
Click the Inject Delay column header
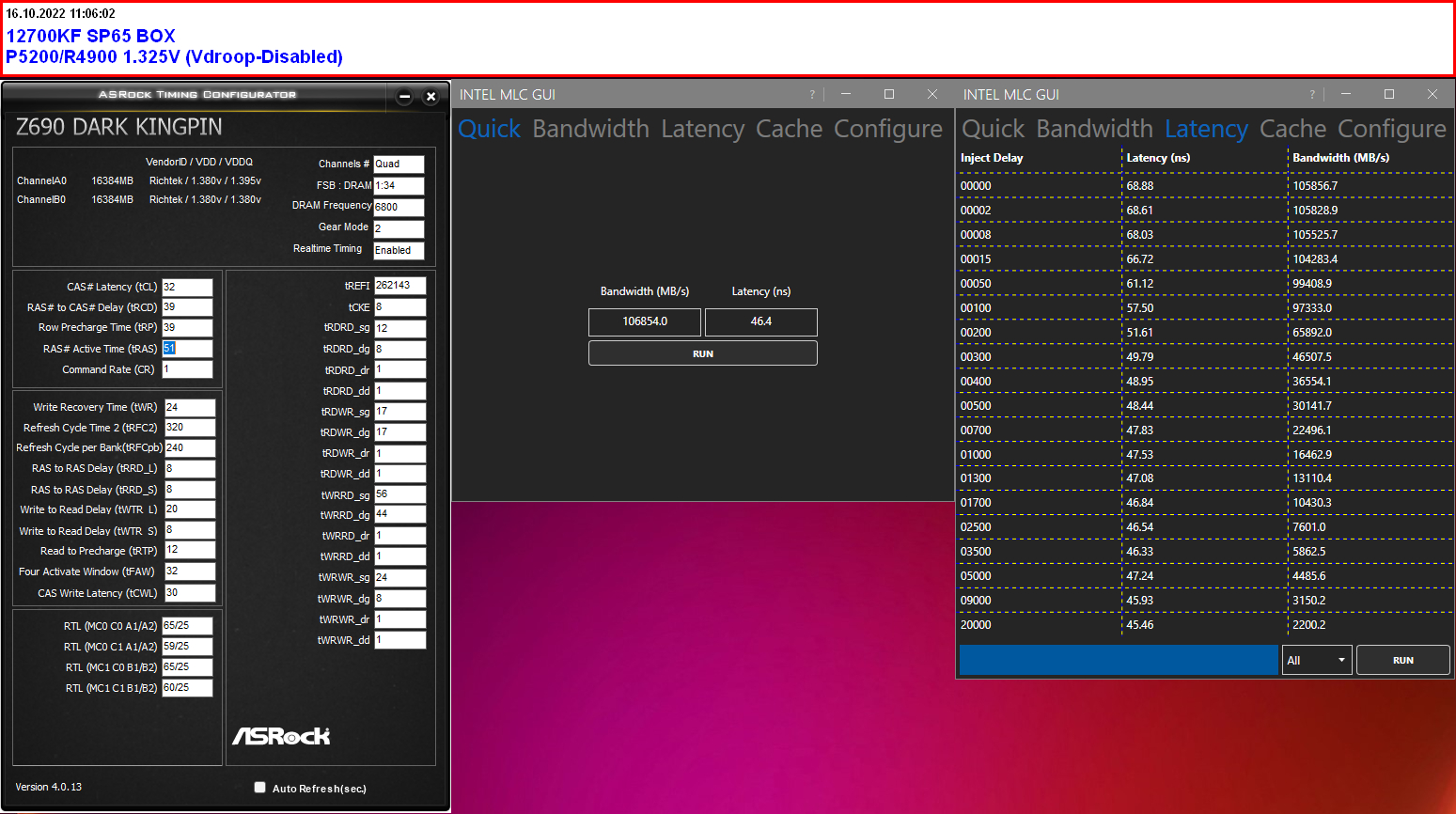[x=992, y=158]
